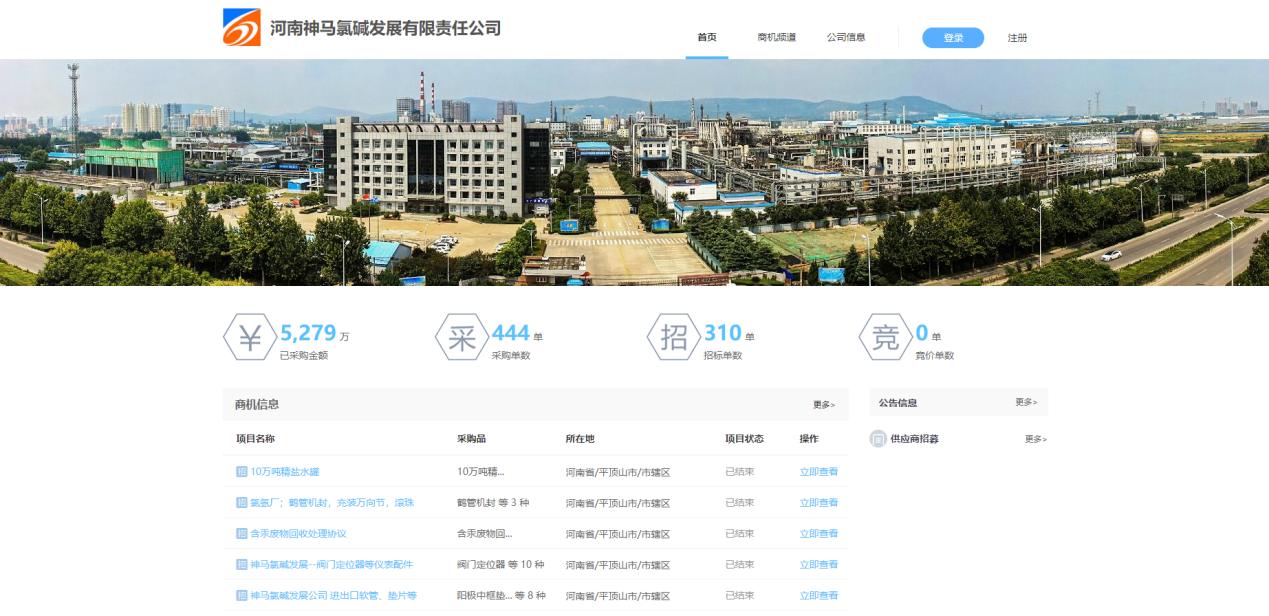Open 更多 in 公告信息 header

pyautogui.click(x=1026, y=402)
